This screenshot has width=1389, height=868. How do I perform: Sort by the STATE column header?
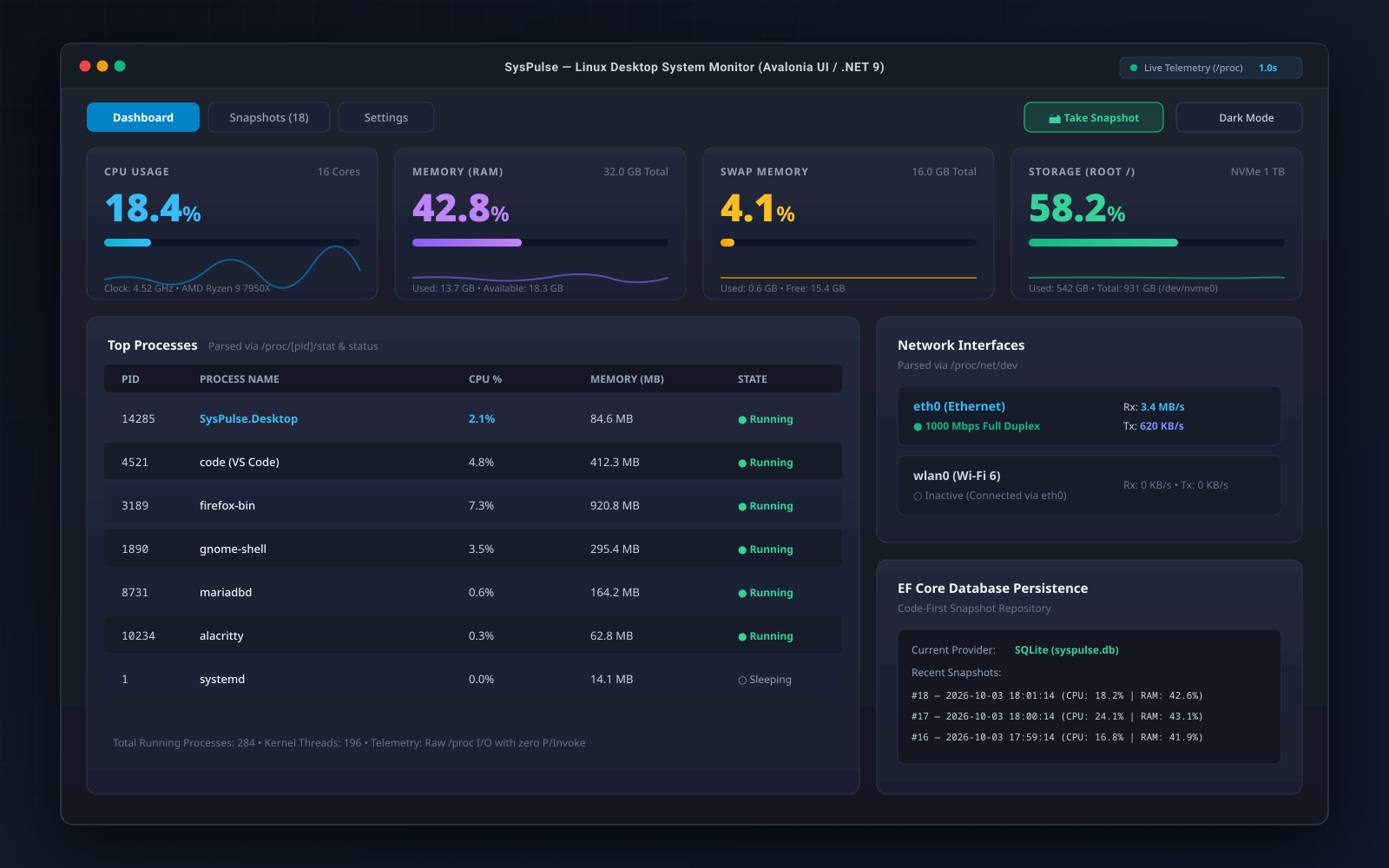(753, 379)
